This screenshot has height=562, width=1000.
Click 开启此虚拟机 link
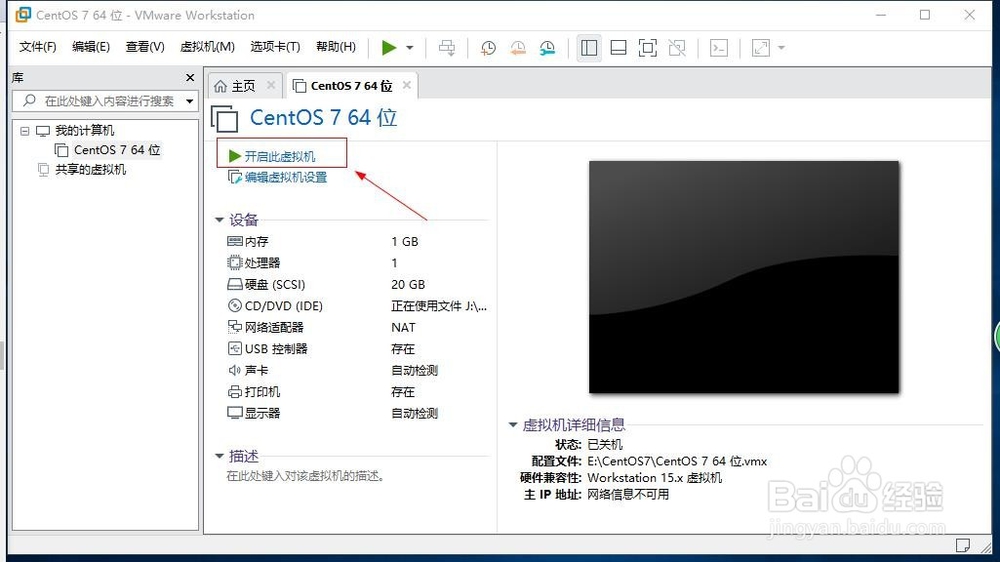(x=279, y=156)
